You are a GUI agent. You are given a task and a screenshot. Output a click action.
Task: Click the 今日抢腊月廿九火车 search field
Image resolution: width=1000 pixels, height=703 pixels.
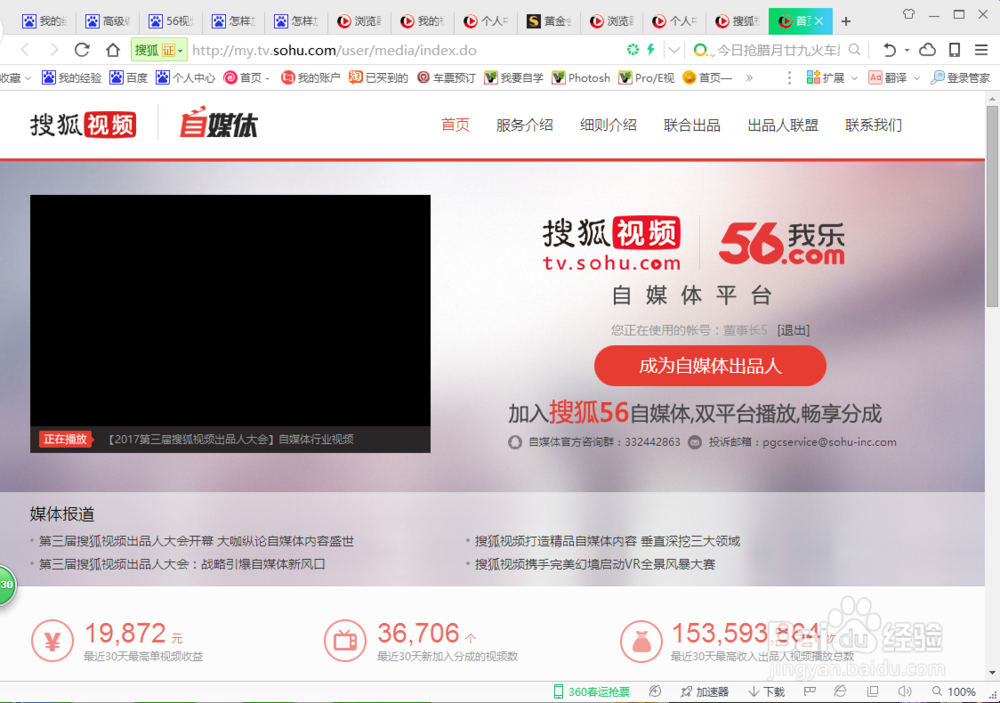(x=778, y=50)
